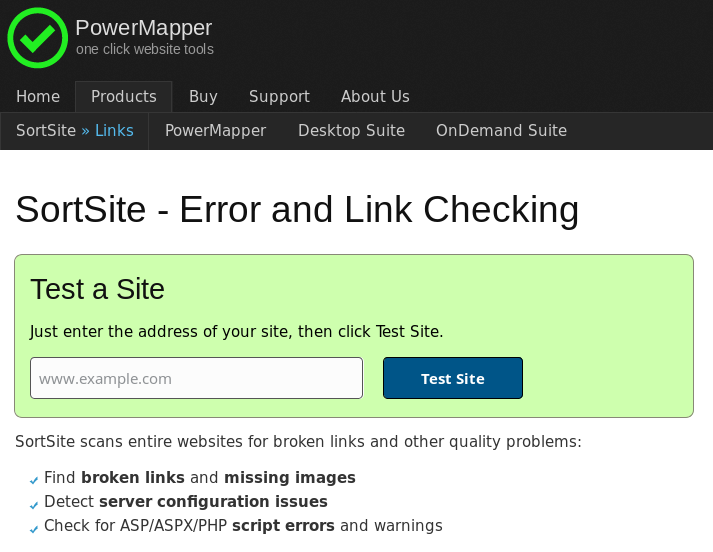Click the 'Just enter the address' instruction text
This screenshot has width=713, height=552.
pos(236,331)
